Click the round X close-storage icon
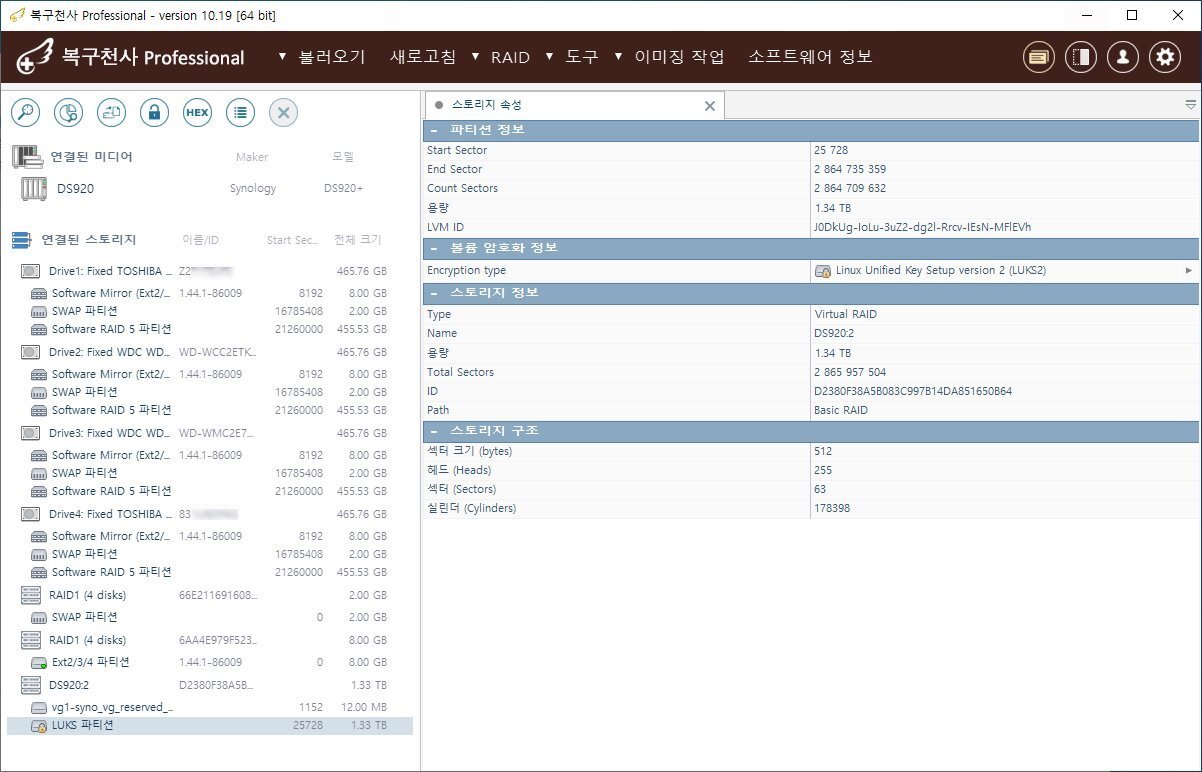1202x772 pixels. point(283,113)
